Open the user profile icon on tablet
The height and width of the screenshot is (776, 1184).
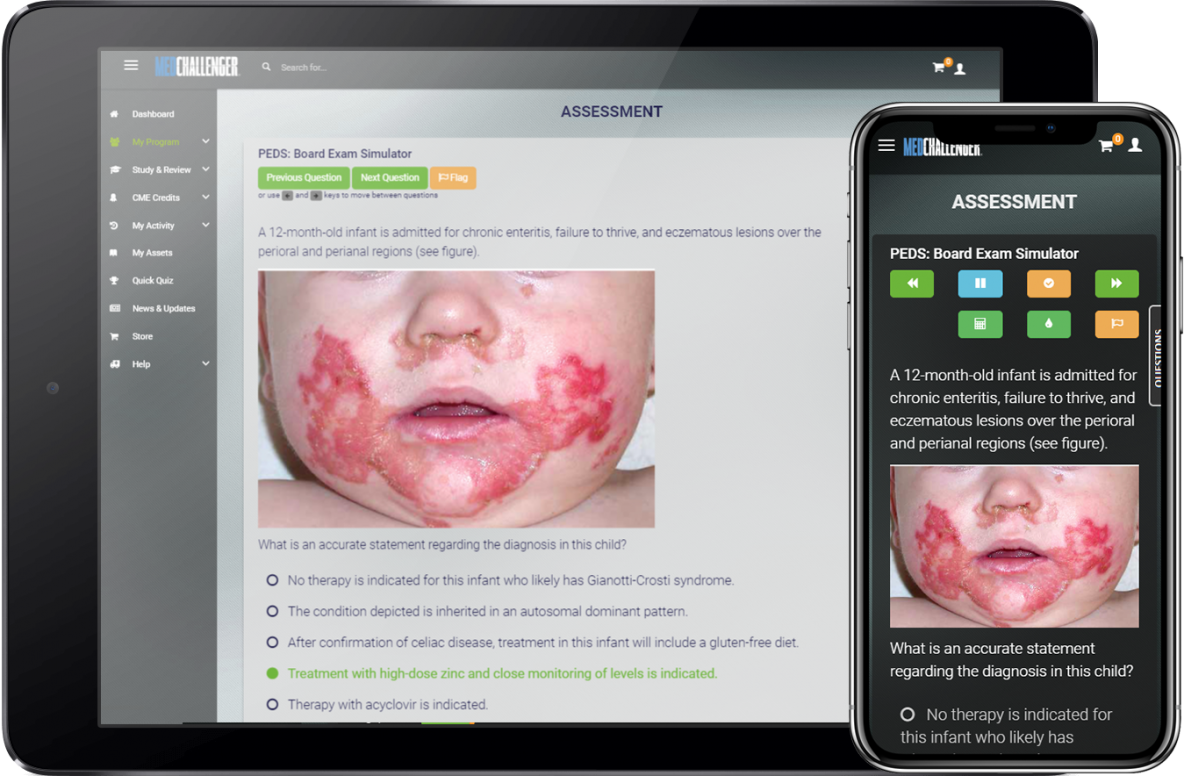click(960, 69)
